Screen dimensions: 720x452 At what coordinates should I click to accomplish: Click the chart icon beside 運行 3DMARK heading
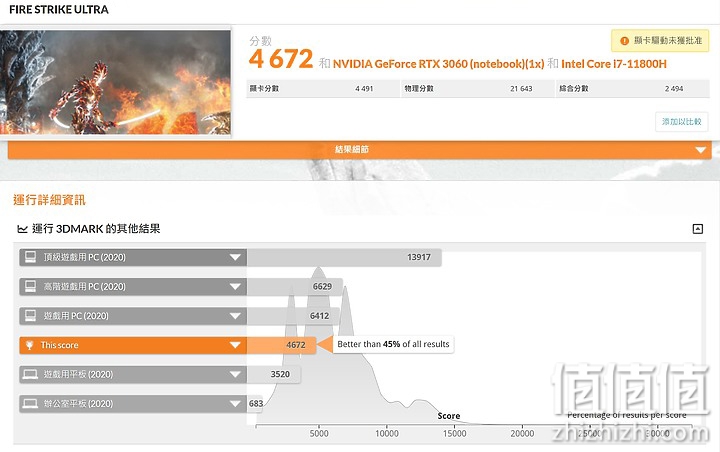point(22,229)
